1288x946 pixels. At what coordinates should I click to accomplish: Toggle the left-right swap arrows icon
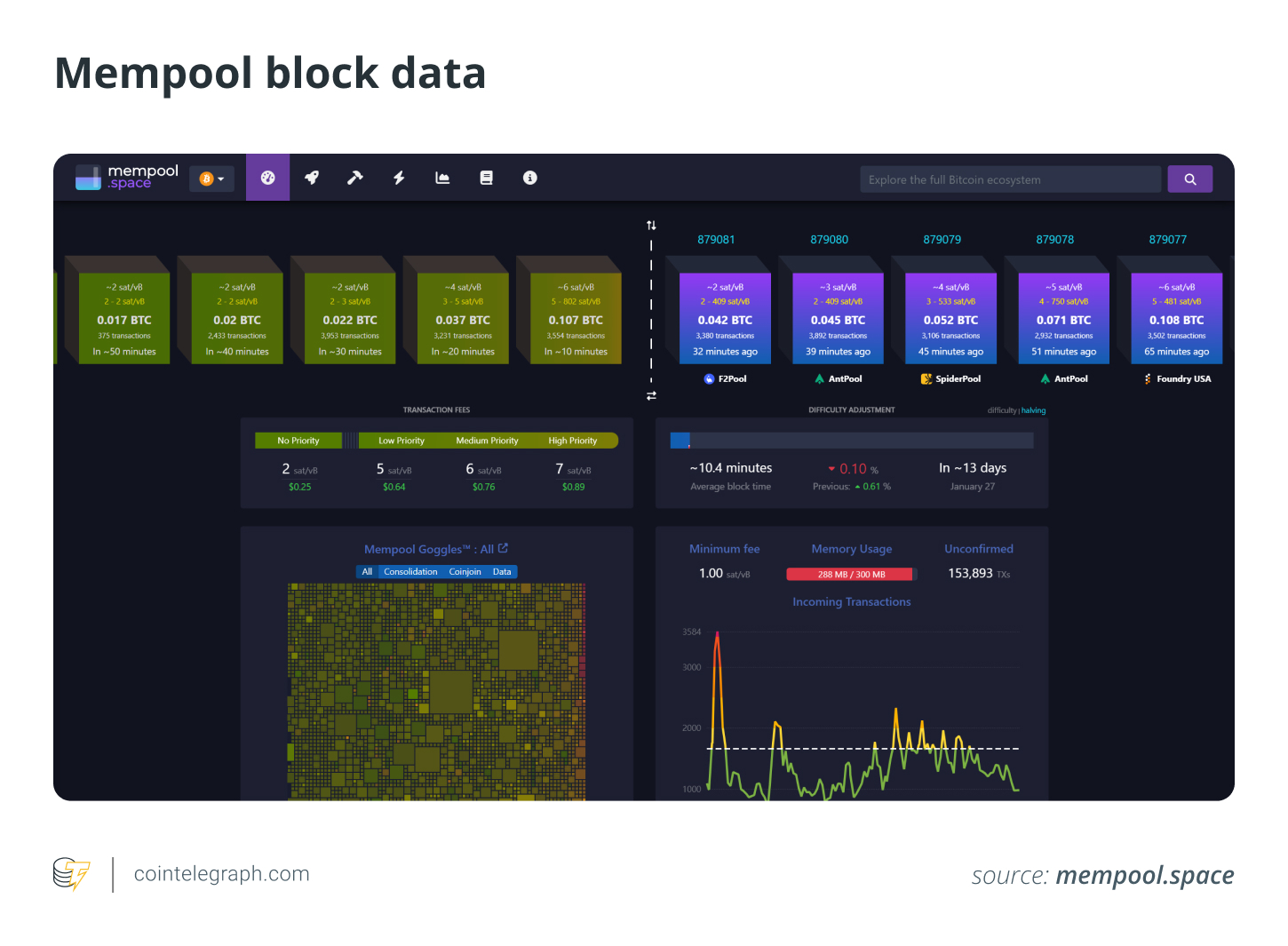651,396
